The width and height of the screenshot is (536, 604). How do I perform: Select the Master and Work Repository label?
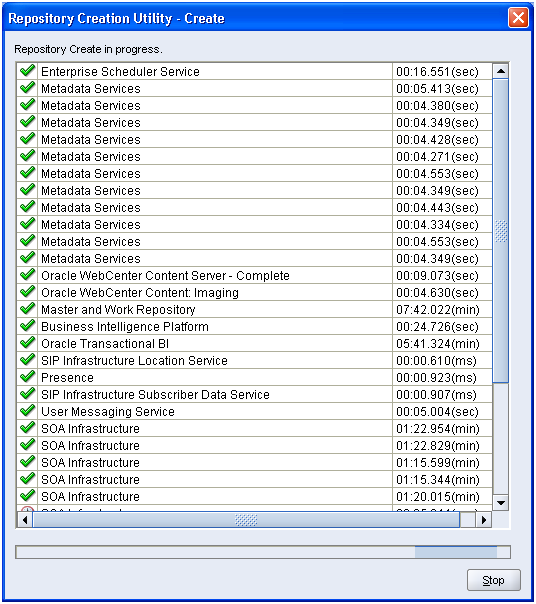click(118, 310)
